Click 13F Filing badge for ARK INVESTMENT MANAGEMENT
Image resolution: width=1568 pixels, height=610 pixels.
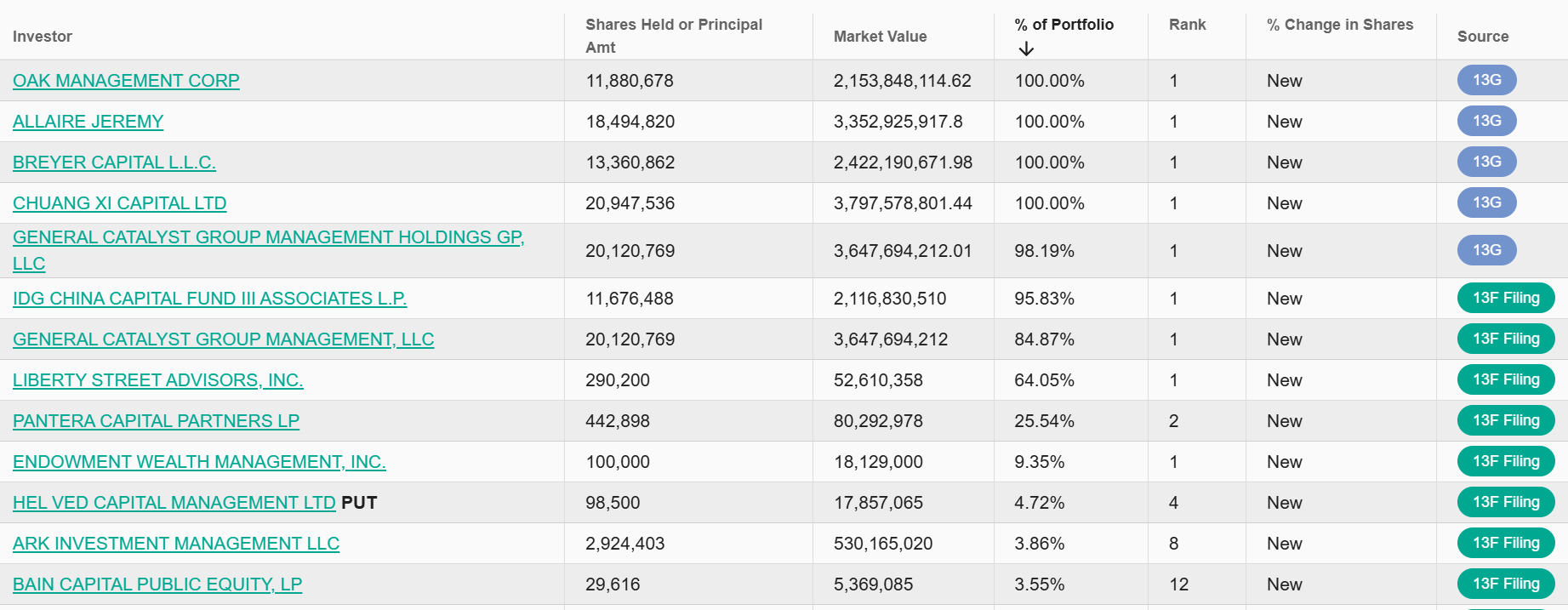1505,543
